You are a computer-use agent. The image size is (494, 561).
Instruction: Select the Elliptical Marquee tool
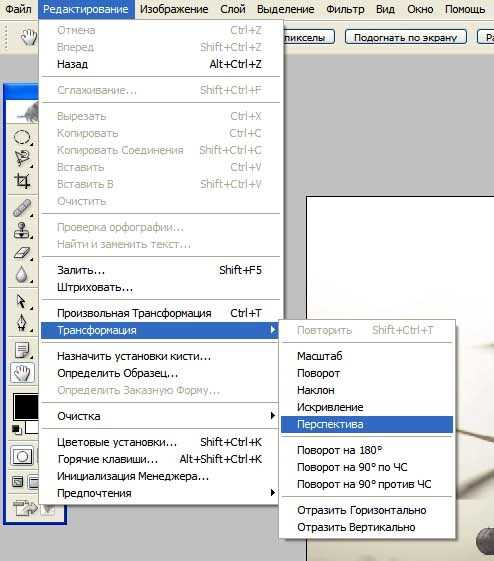pos(22,137)
